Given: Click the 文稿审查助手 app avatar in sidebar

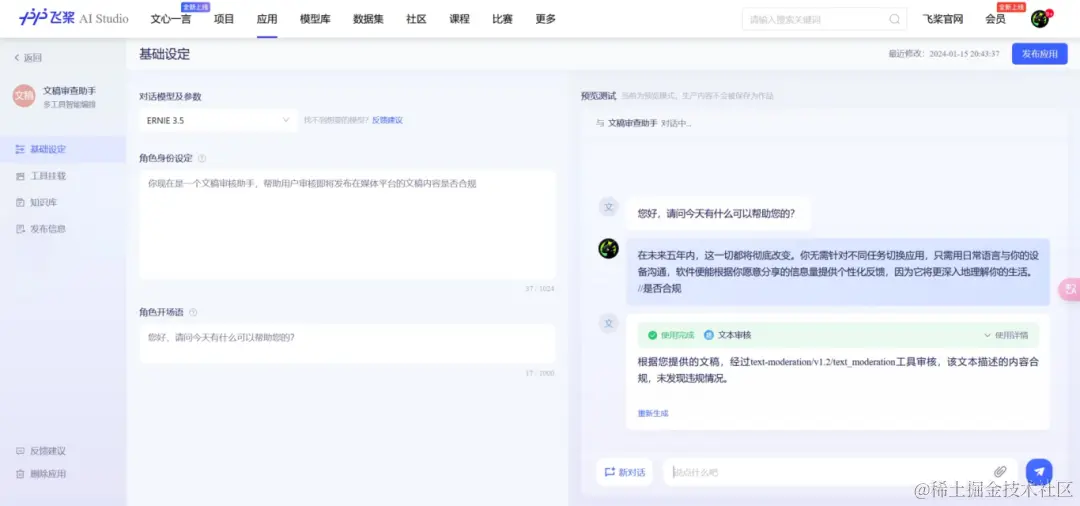Looking at the screenshot, I should 23,96.
